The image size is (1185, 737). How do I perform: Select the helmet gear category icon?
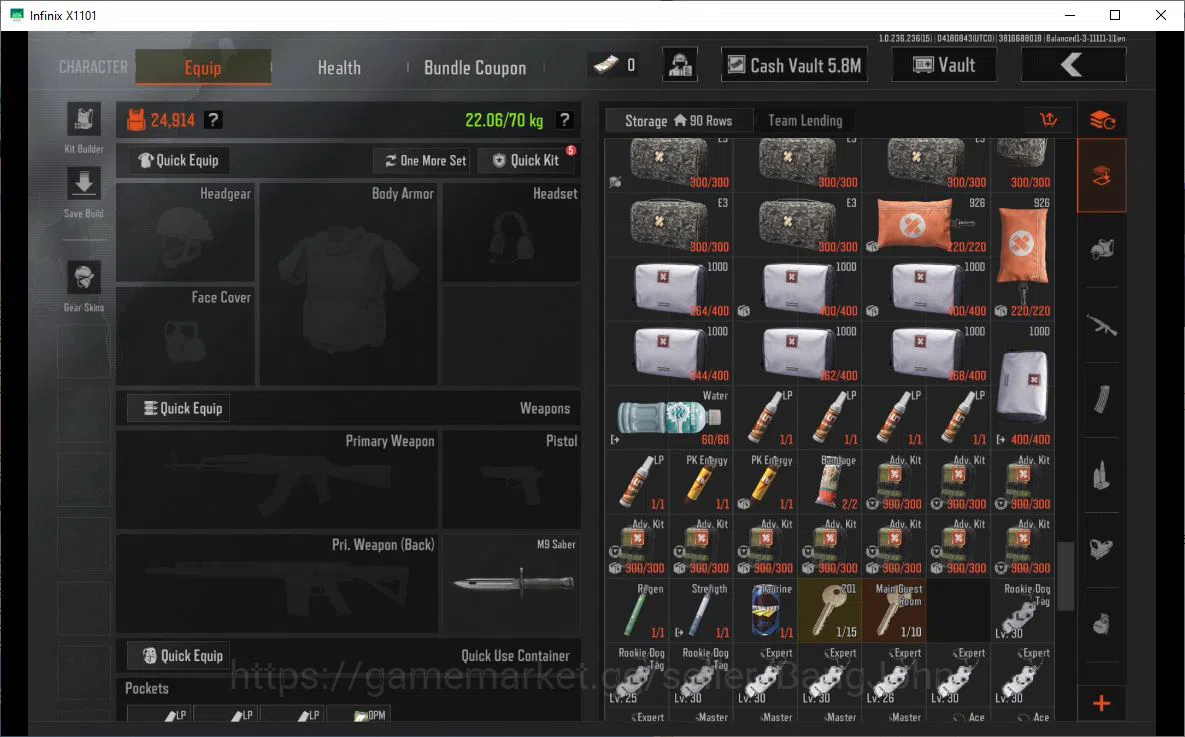[x=1102, y=249]
